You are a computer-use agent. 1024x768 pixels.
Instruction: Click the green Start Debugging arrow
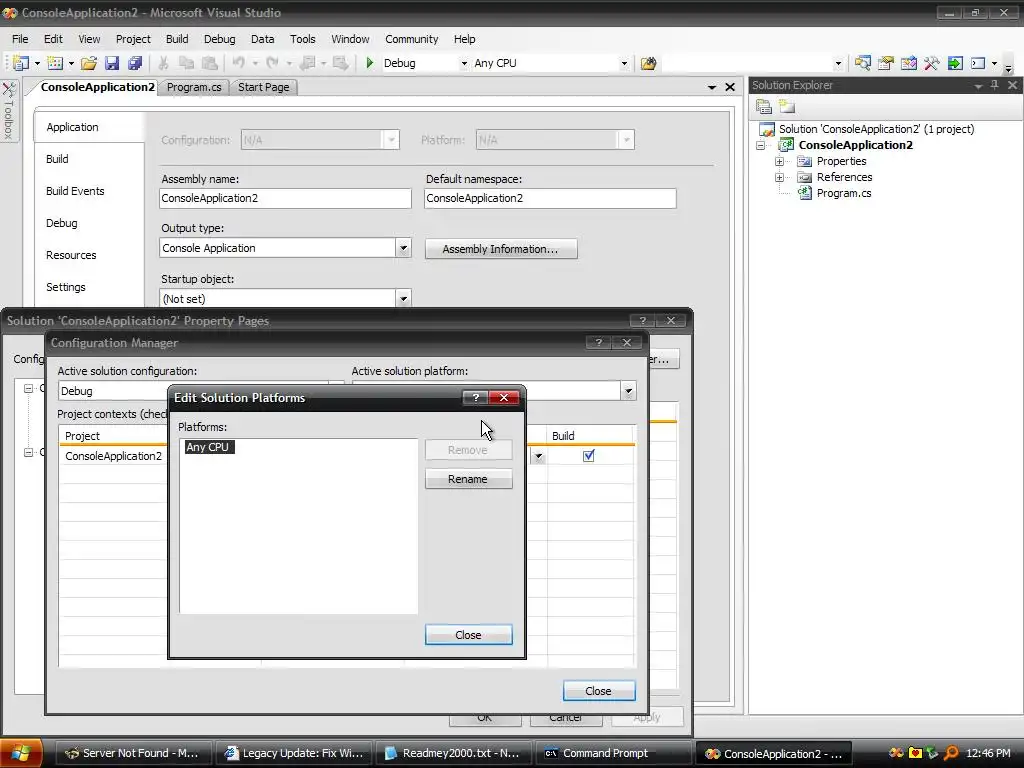[370, 63]
